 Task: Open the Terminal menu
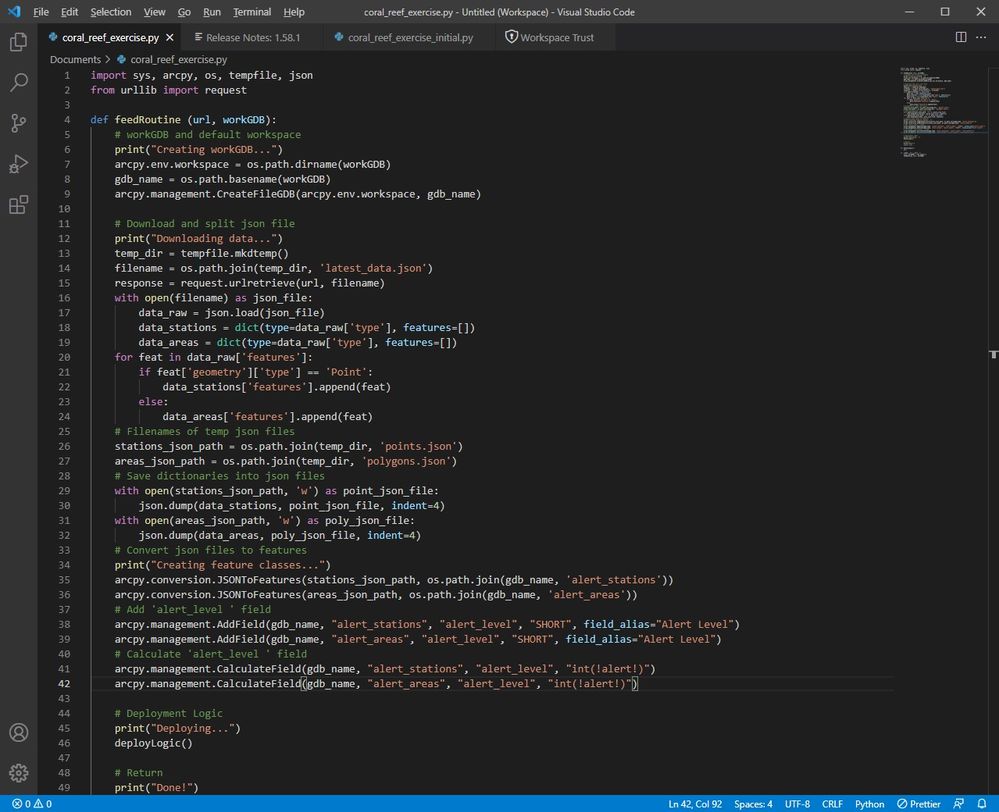pyautogui.click(x=251, y=12)
